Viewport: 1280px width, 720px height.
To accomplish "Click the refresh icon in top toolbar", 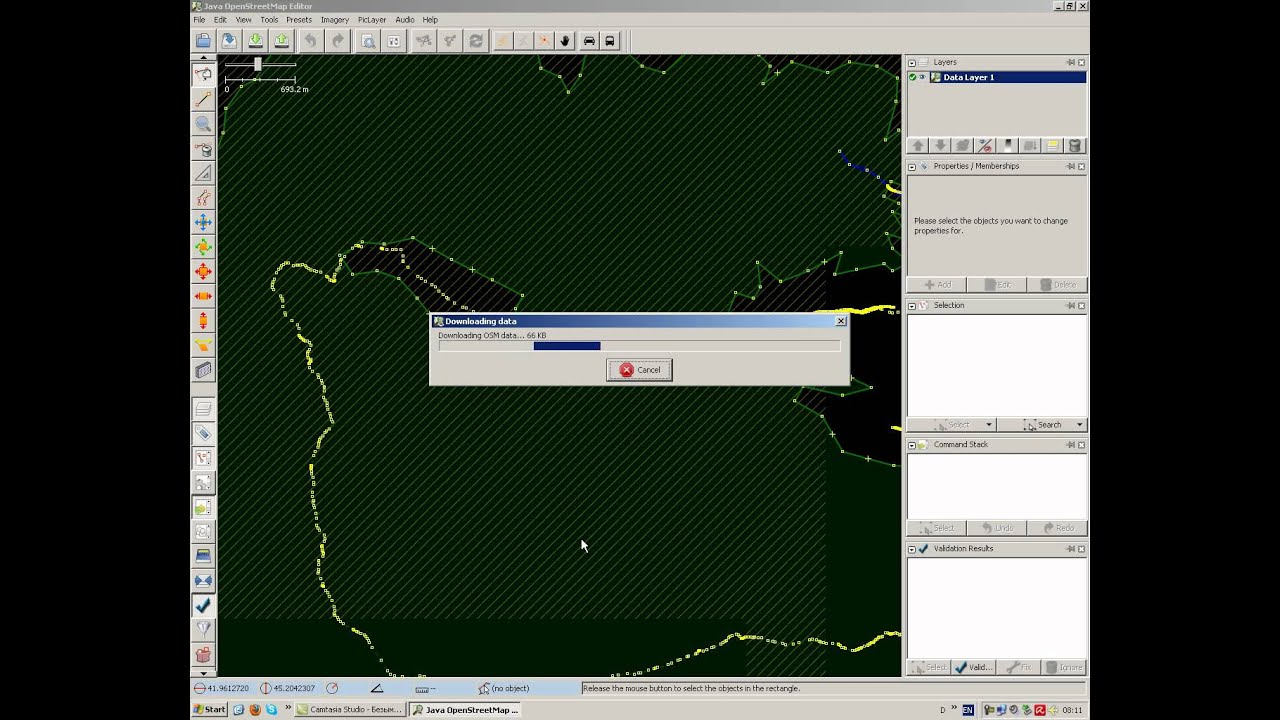I will 476,41.
